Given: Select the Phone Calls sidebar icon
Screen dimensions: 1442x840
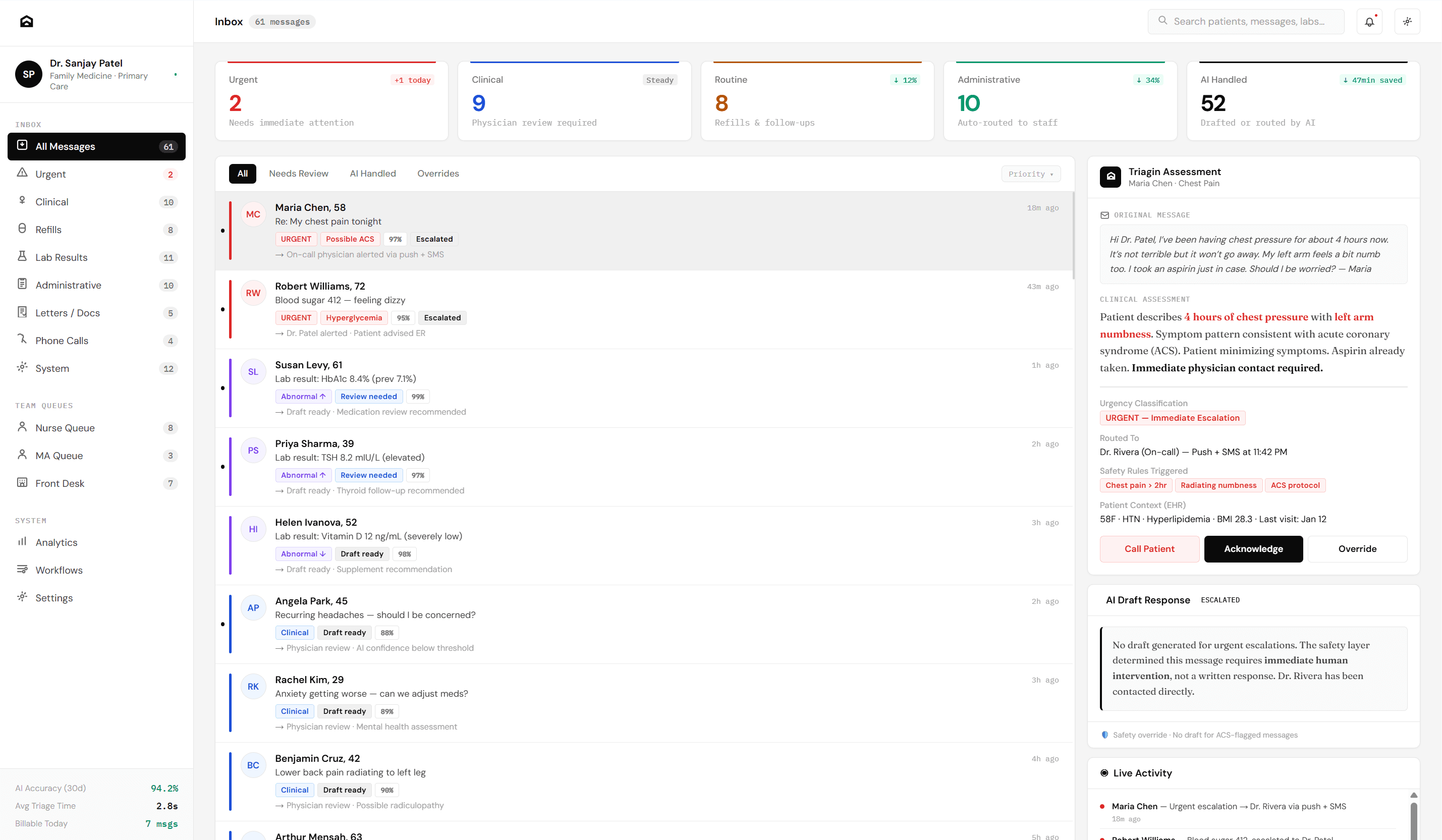Looking at the screenshot, I should click(22, 340).
